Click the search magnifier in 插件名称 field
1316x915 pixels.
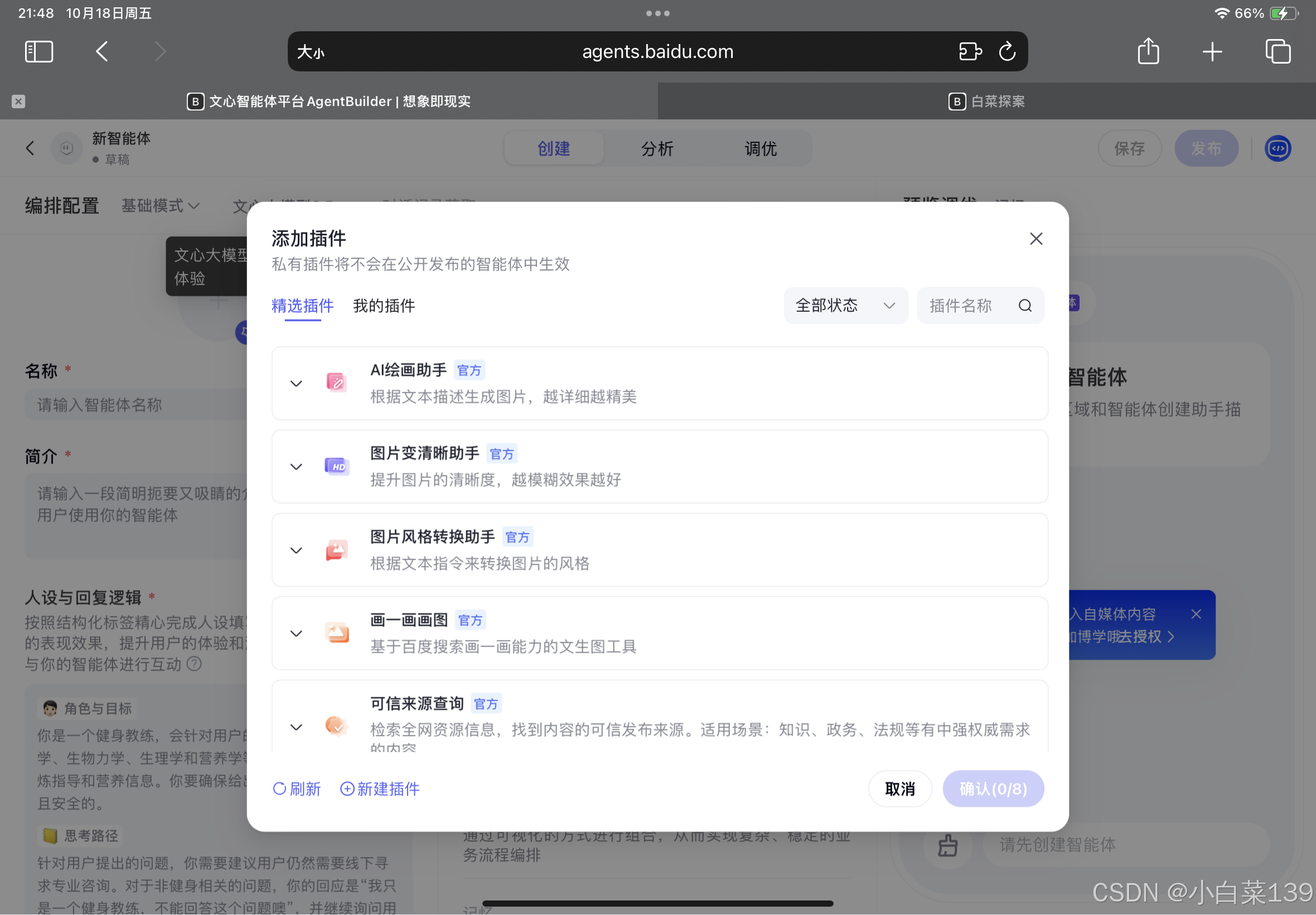click(1024, 306)
